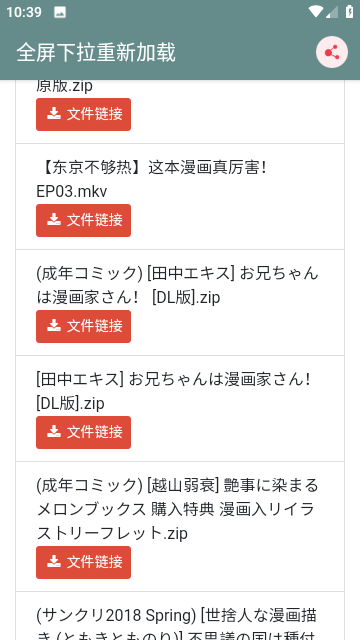The width and height of the screenshot is (360, 640).
Task: Tap download icon in 越山弱衰 file button
Action: [54, 562]
